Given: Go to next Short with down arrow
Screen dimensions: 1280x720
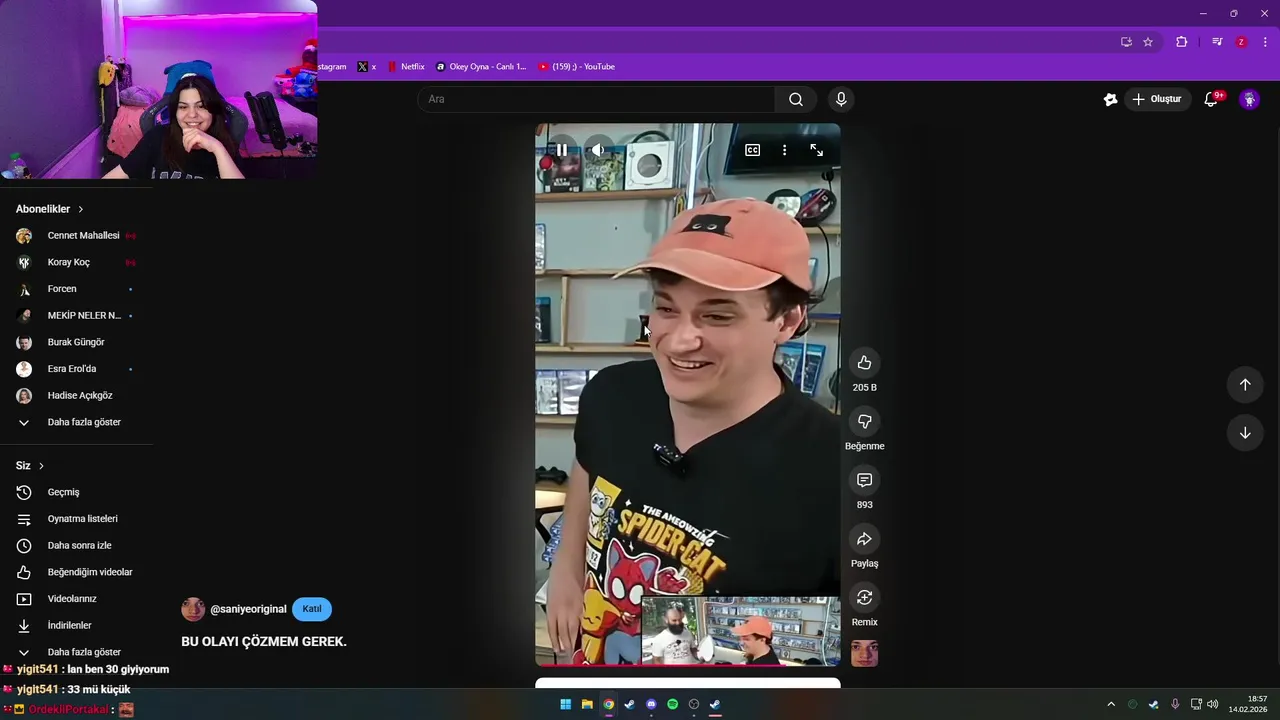Looking at the screenshot, I should point(1245,433).
